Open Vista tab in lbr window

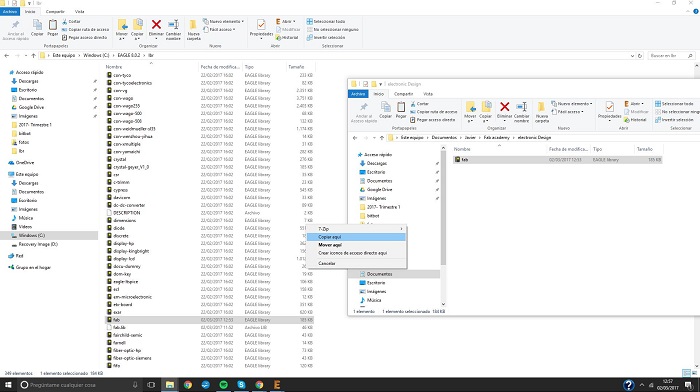click(79, 12)
